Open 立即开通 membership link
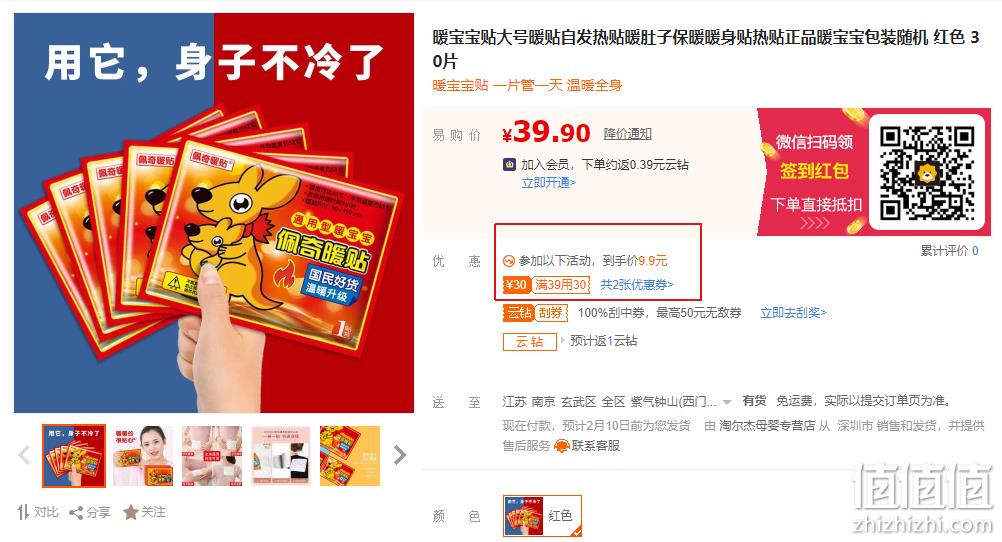This screenshot has height=542, width=1002. pyautogui.click(x=548, y=183)
